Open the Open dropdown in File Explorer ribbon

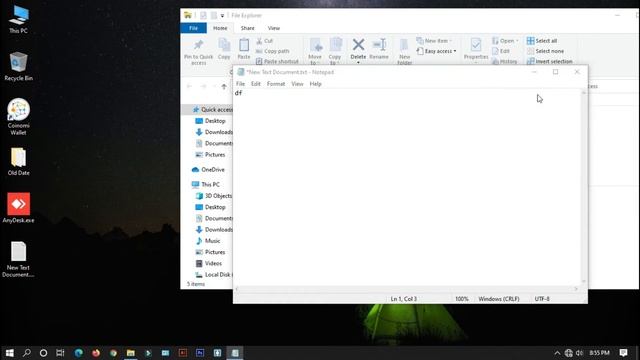coord(505,41)
